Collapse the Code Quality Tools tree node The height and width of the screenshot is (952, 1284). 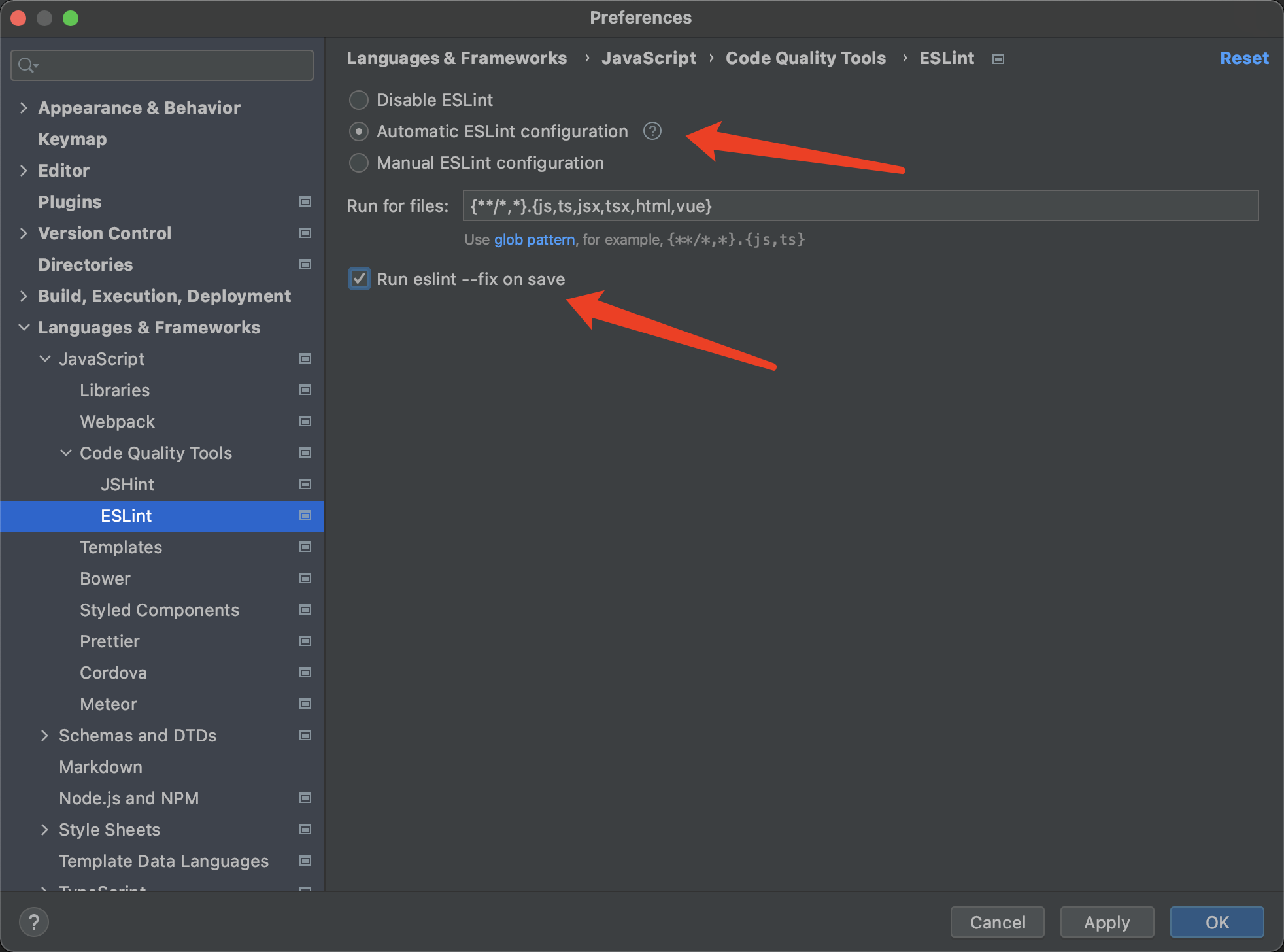click(66, 453)
